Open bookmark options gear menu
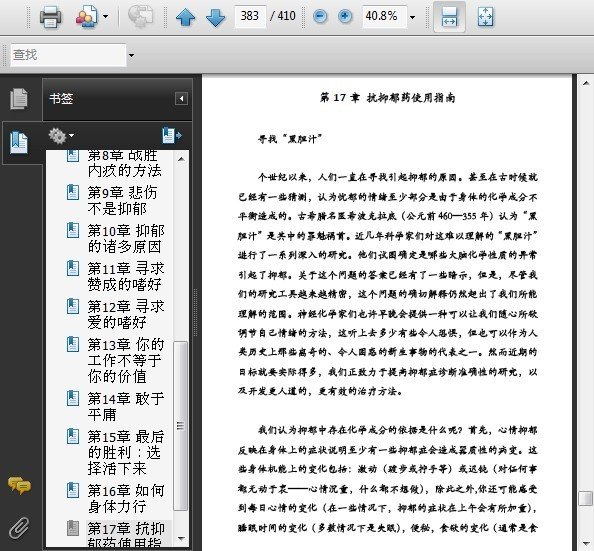 point(61,136)
